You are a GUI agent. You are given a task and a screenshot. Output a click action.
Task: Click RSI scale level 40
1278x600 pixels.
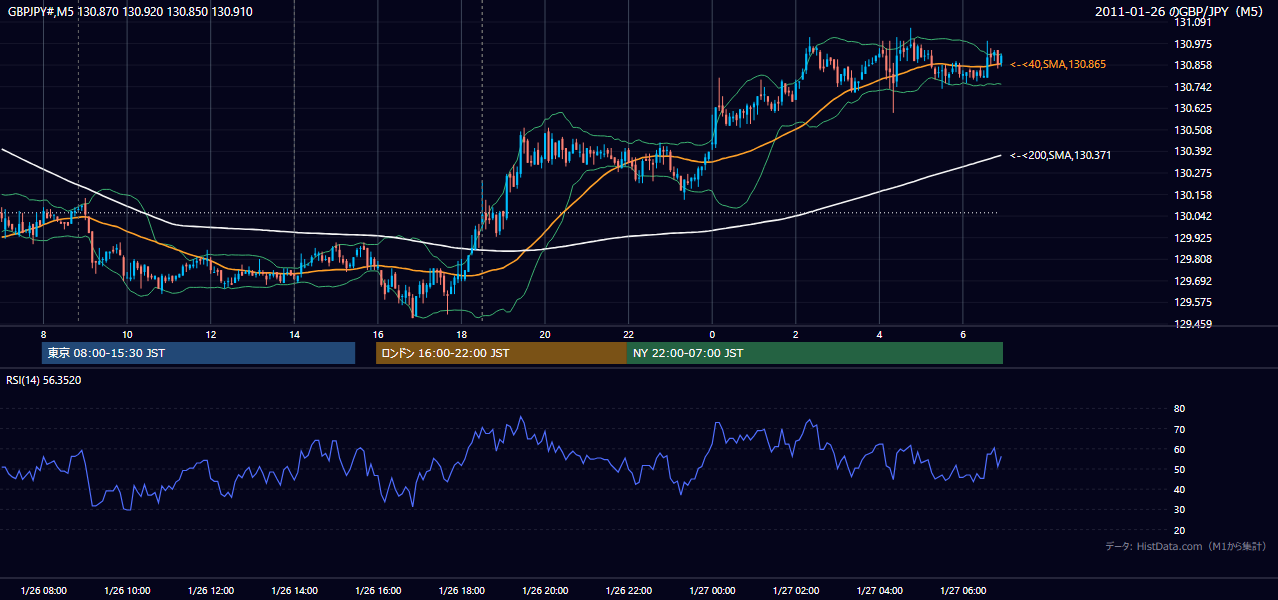[1179, 489]
